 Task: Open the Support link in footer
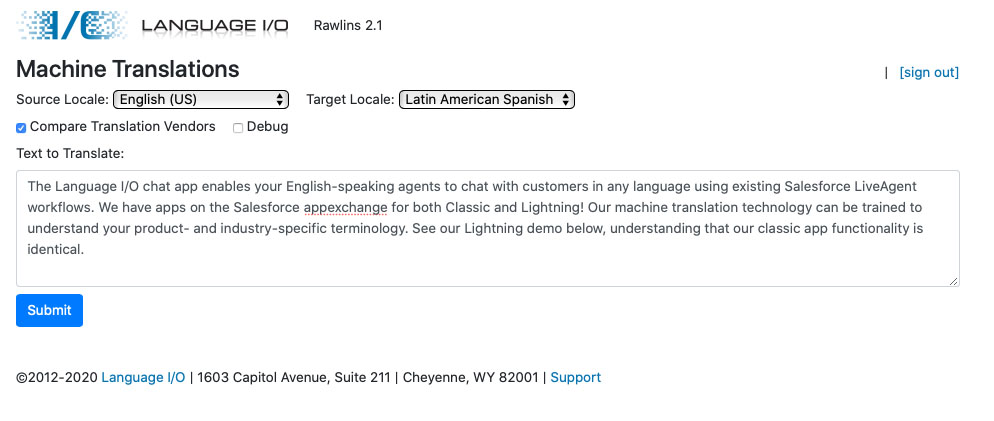(575, 378)
